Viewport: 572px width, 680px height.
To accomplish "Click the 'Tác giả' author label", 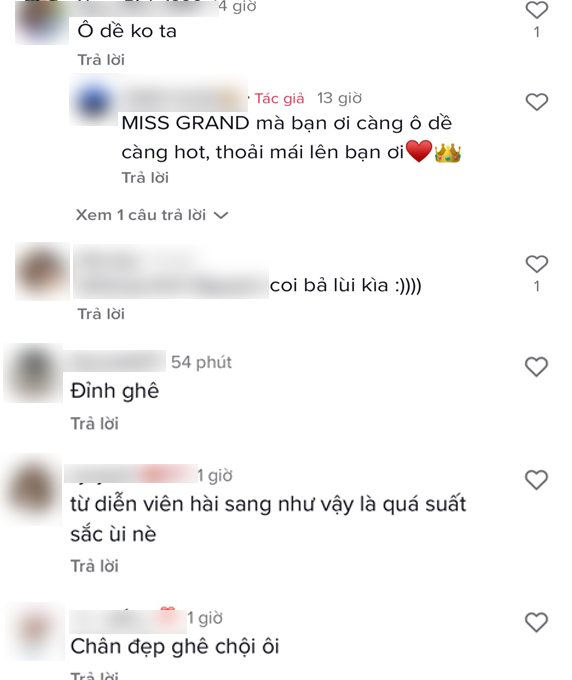I will [x=279, y=98].
